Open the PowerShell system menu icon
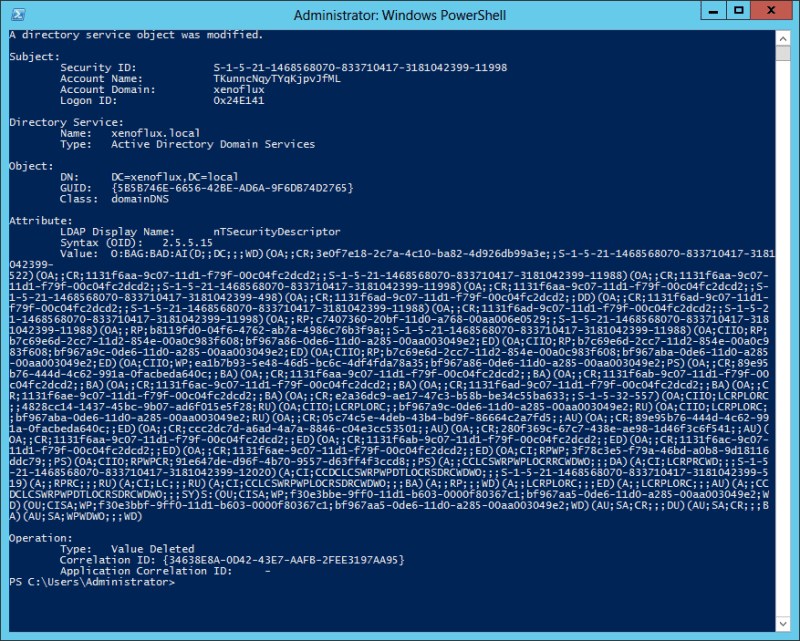This screenshot has height=641, width=800. tap(18, 14)
